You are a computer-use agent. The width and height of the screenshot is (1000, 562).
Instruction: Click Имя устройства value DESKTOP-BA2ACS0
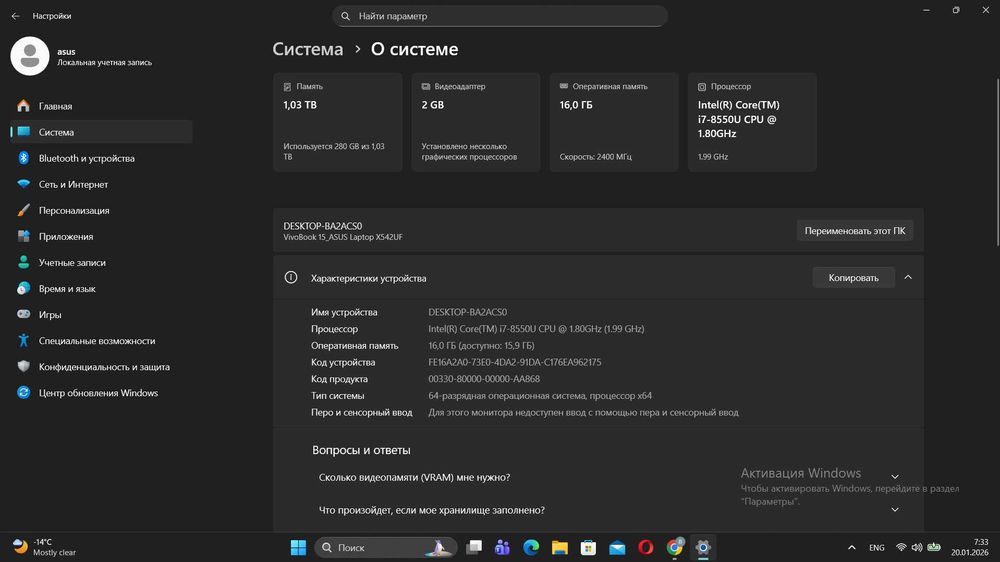click(467, 312)
